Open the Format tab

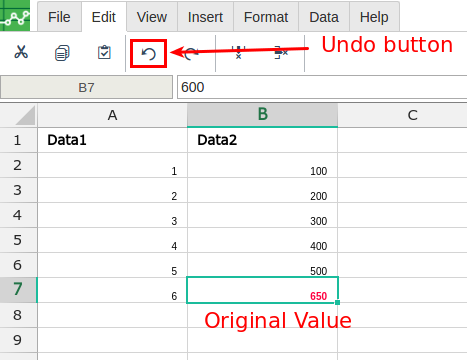pyautogui.click(x=266, y=17)
